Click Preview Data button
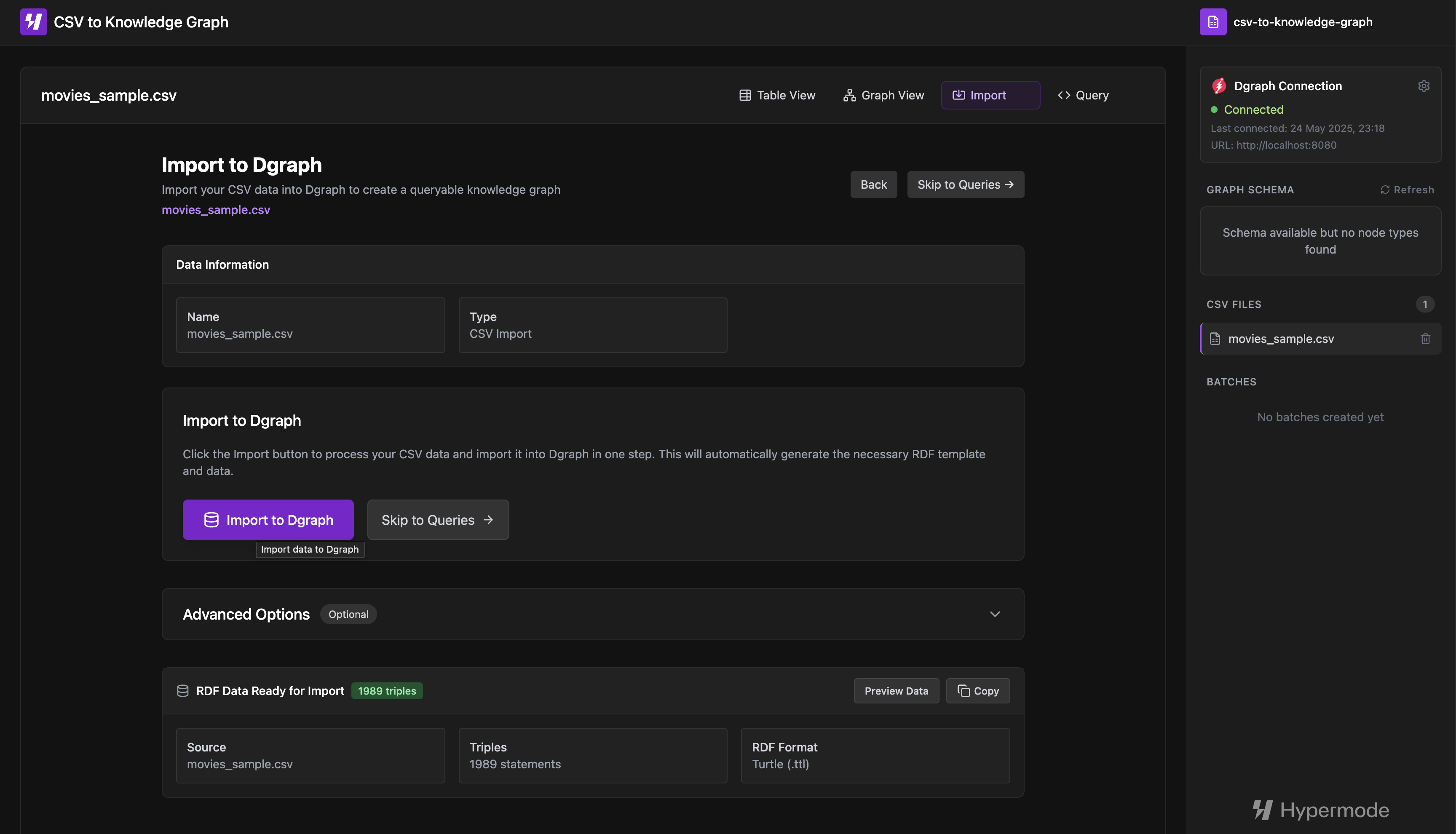This screenshot has height=834, width=1456. pyautogui.click(x=896, y=691)
